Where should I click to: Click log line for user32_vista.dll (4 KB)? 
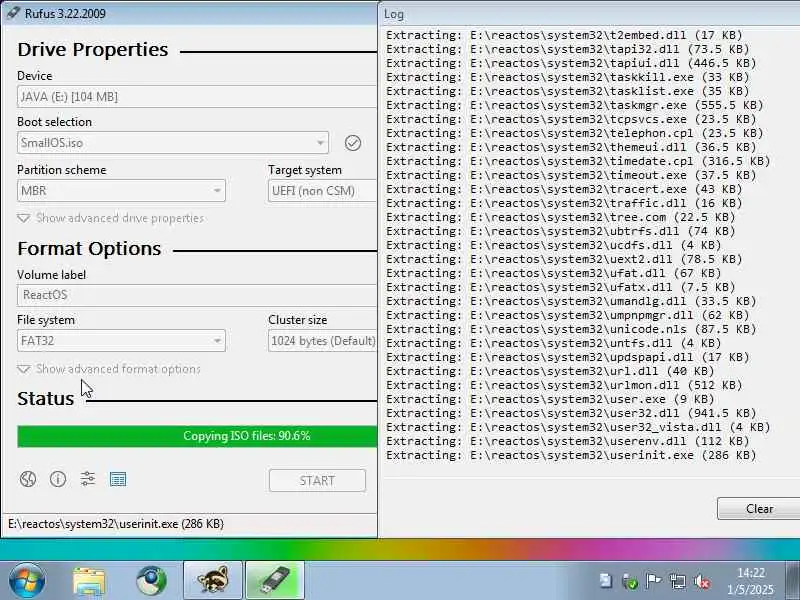[x=578, y=427]
